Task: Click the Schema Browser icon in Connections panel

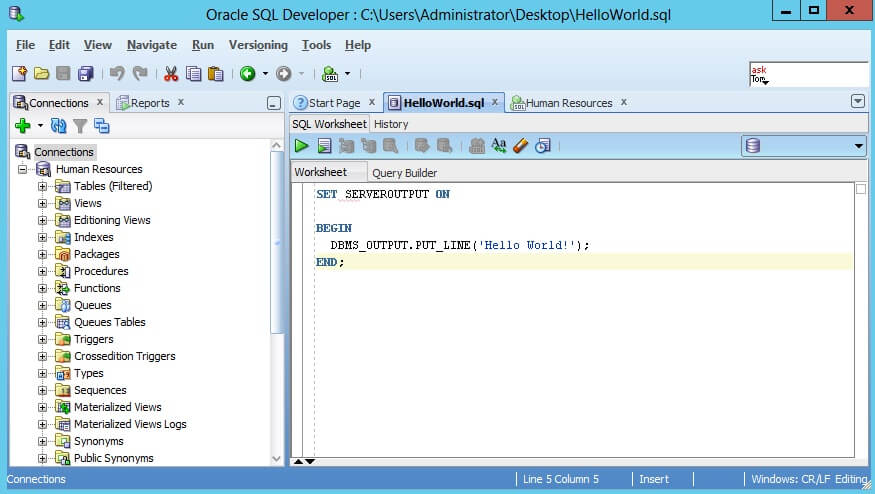Action: point(102,126)
